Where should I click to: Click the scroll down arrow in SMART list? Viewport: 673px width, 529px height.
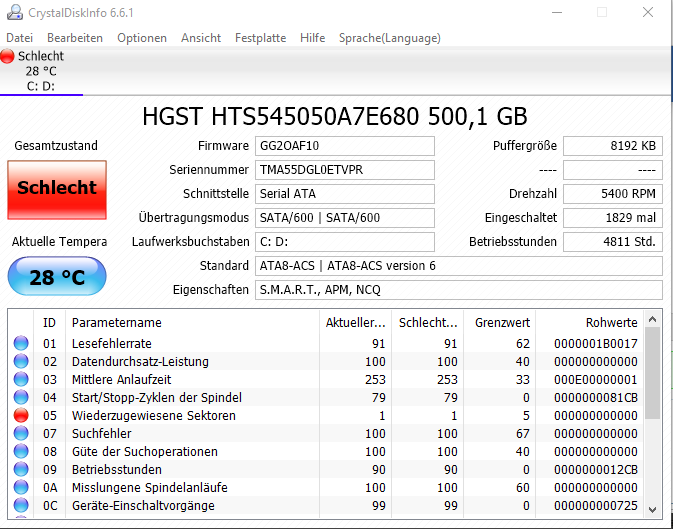(652, 510)
